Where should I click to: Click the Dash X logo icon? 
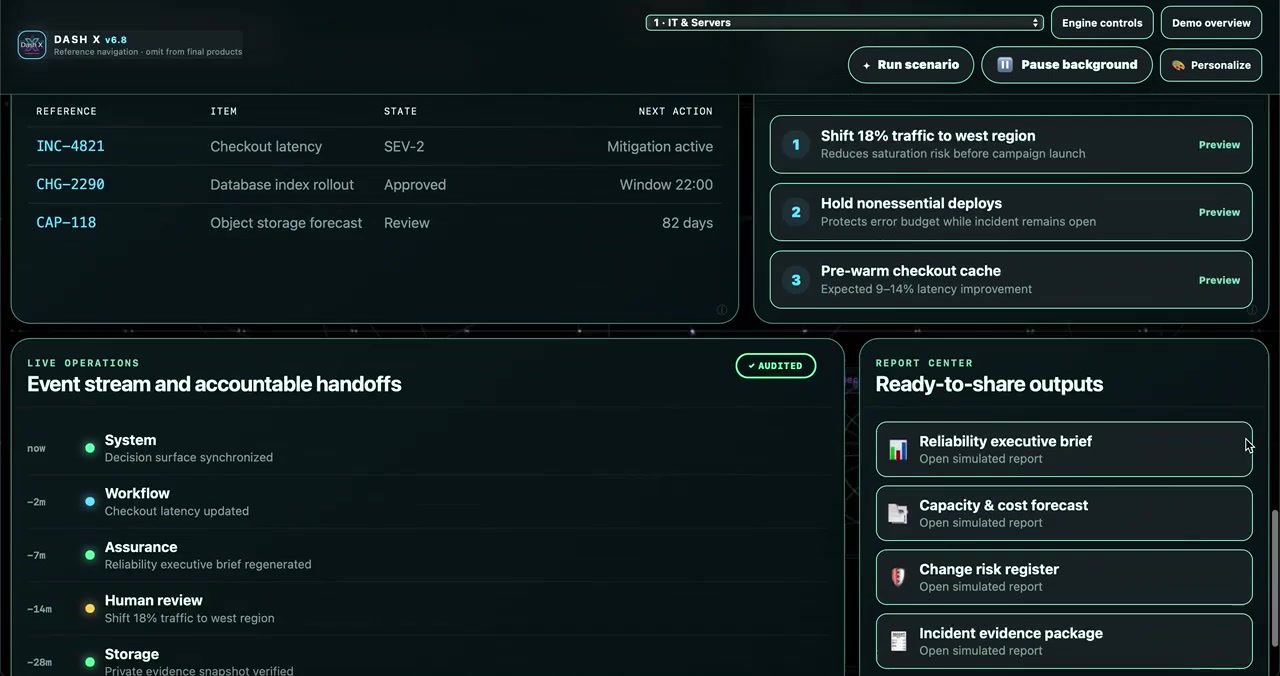coord(32,45)
